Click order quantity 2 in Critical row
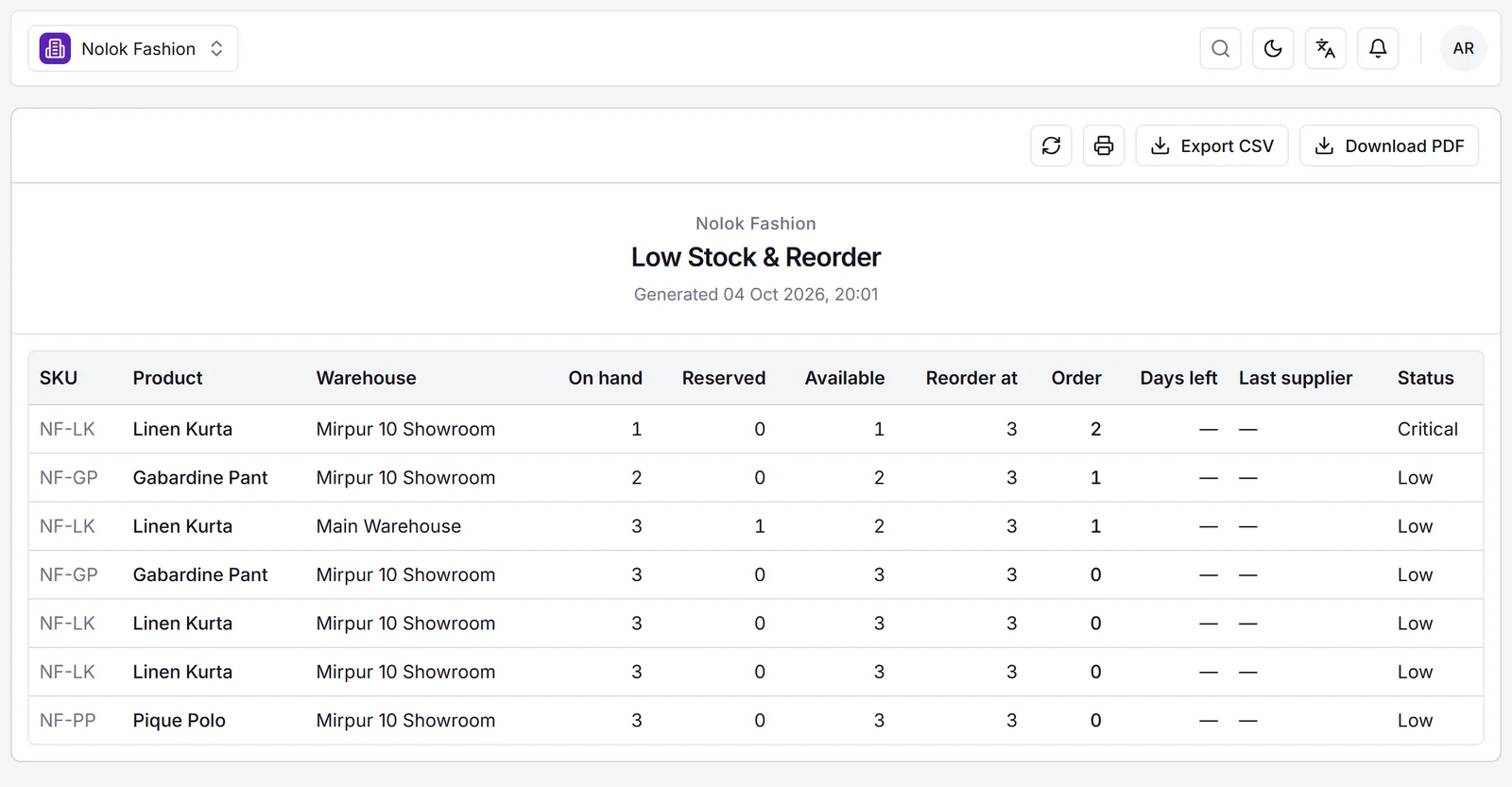This screenshot has height=787, width=1512. 1096,429
